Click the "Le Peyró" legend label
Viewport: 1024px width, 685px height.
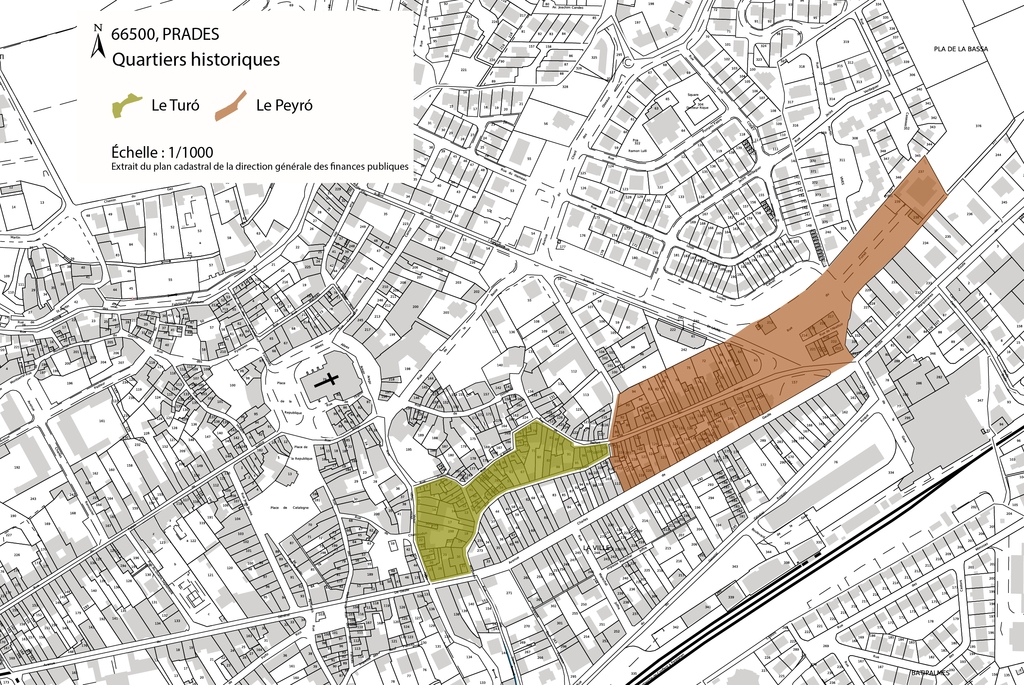click(284, 105)
